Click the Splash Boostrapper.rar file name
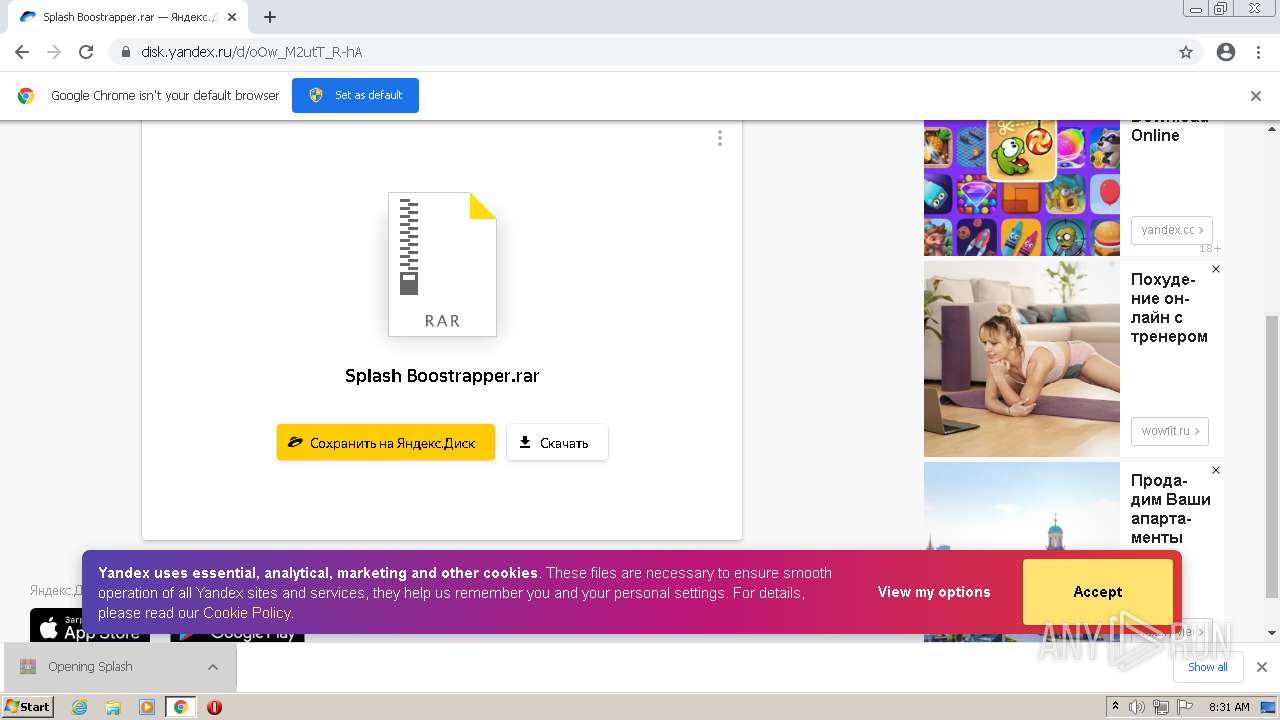Viewport: 1280px width, 720px height. coord(442,376)
